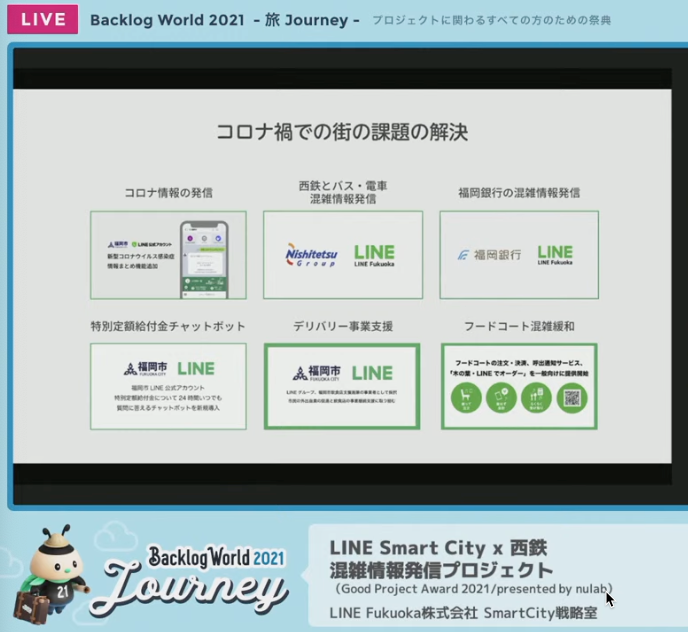Click the 福岡市 logo in the delivery card
This screenshot has width=688, height=632.
click(317, 373)
